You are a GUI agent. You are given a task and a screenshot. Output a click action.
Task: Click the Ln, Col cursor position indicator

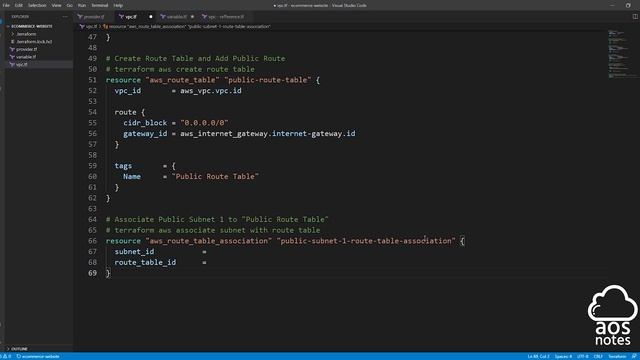tap(539, 356)
